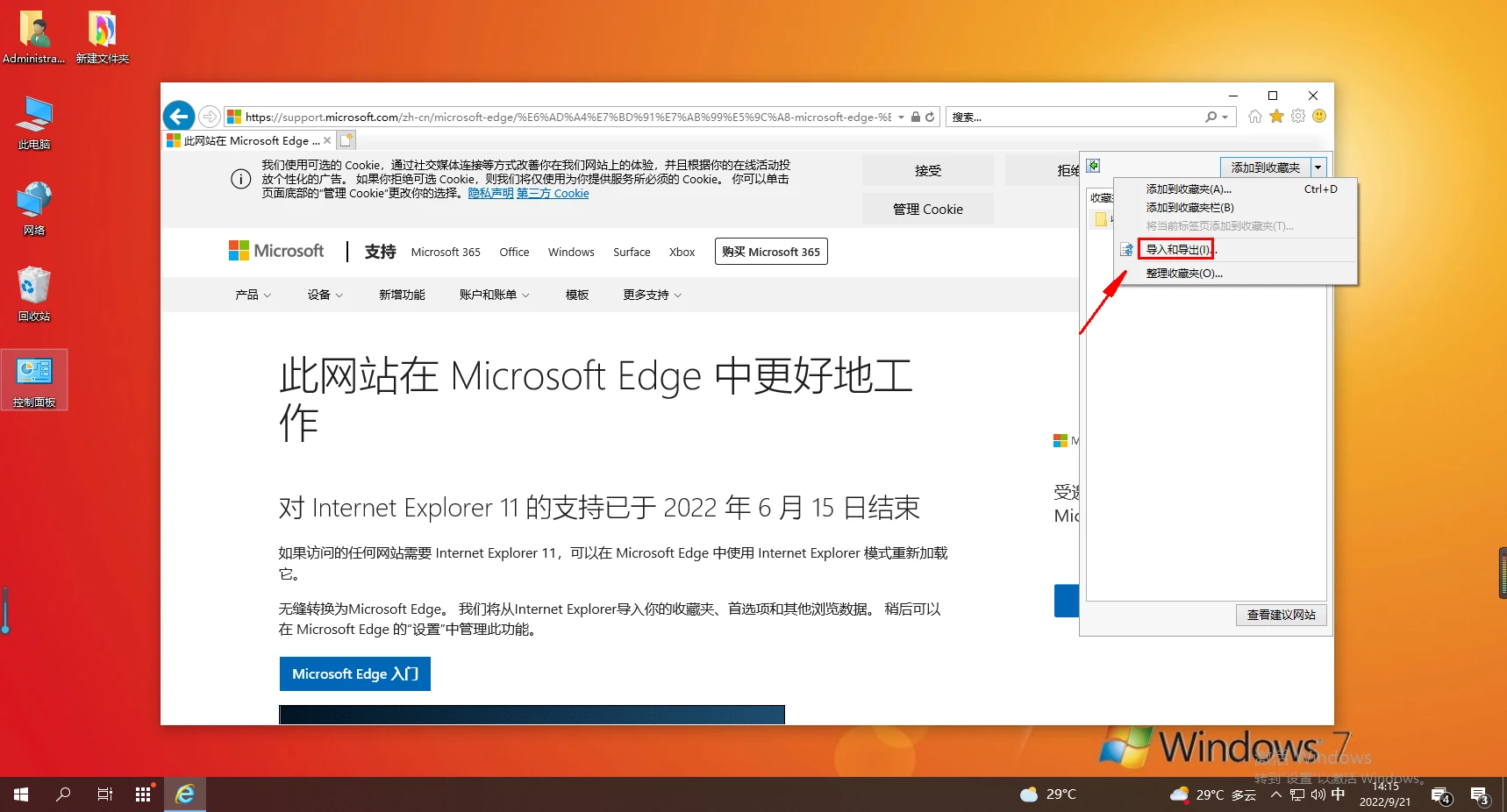Choose 添加到收藏夹栏(B) menu item
1507x812 pixels.
[x=1236, y=207]
